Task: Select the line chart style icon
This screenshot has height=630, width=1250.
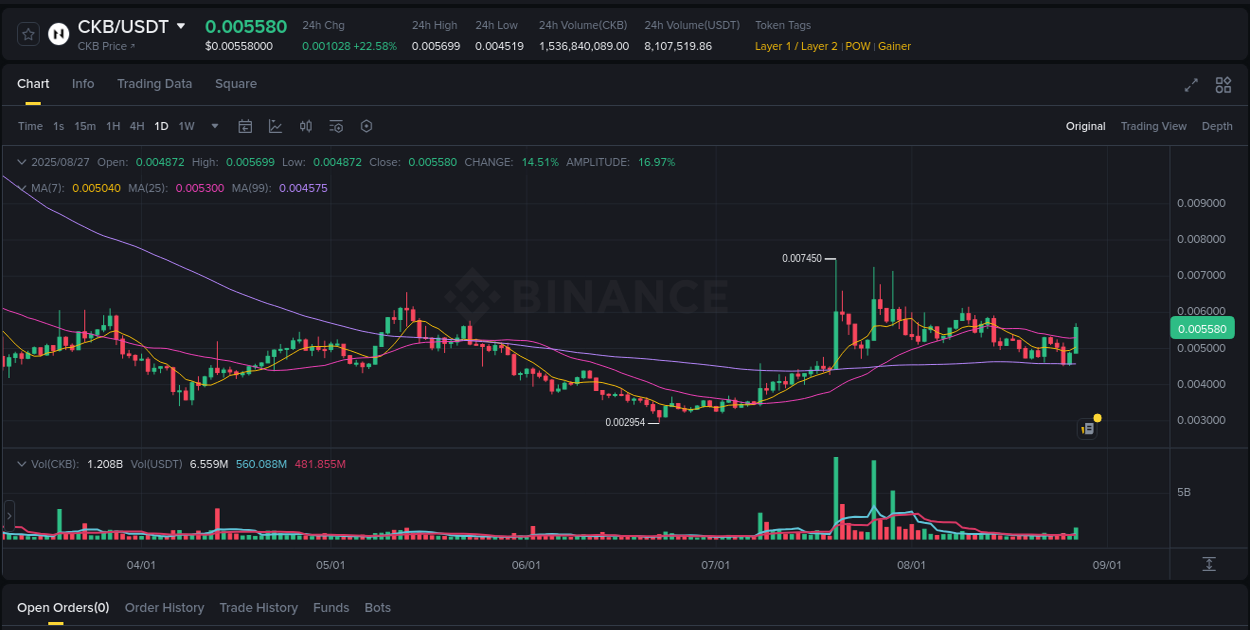Action: (275, 126)
